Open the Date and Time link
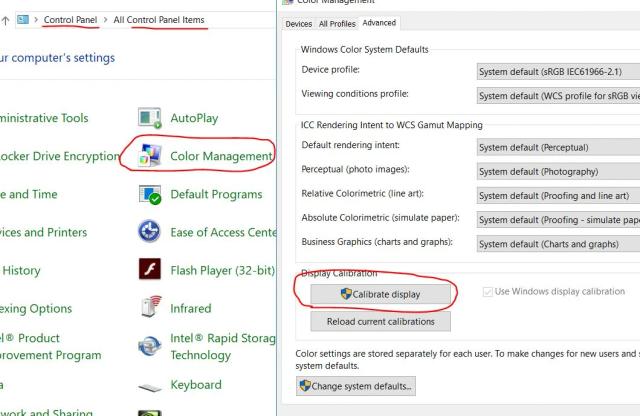This screenshot has height=416, width=640. (x=29, y=194)
